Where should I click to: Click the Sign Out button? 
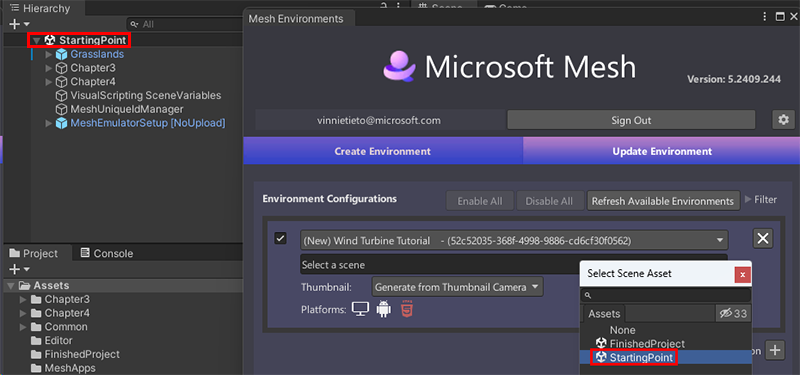(631, 120)
